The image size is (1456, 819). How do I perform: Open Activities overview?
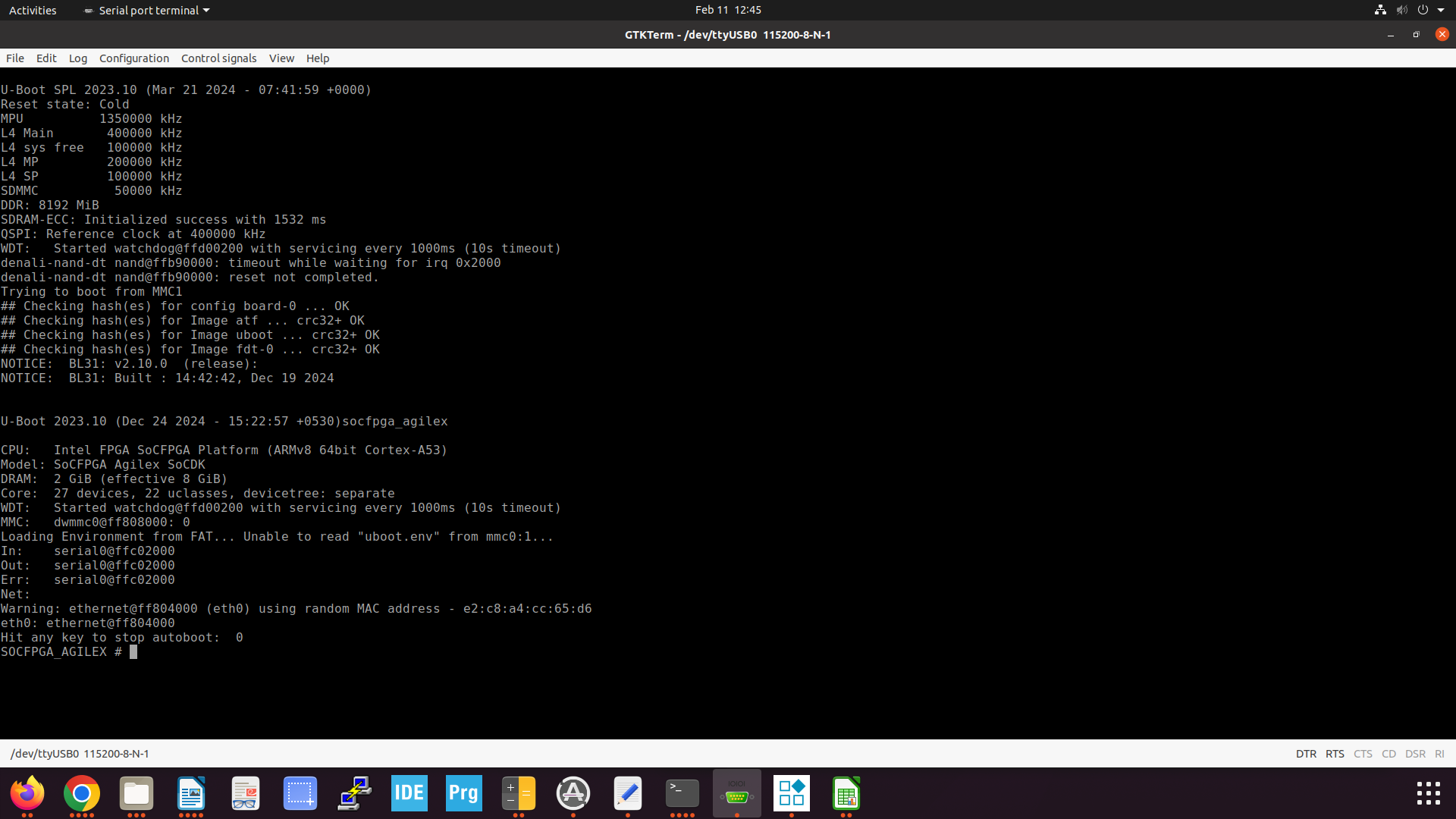(x=33, y=10)
